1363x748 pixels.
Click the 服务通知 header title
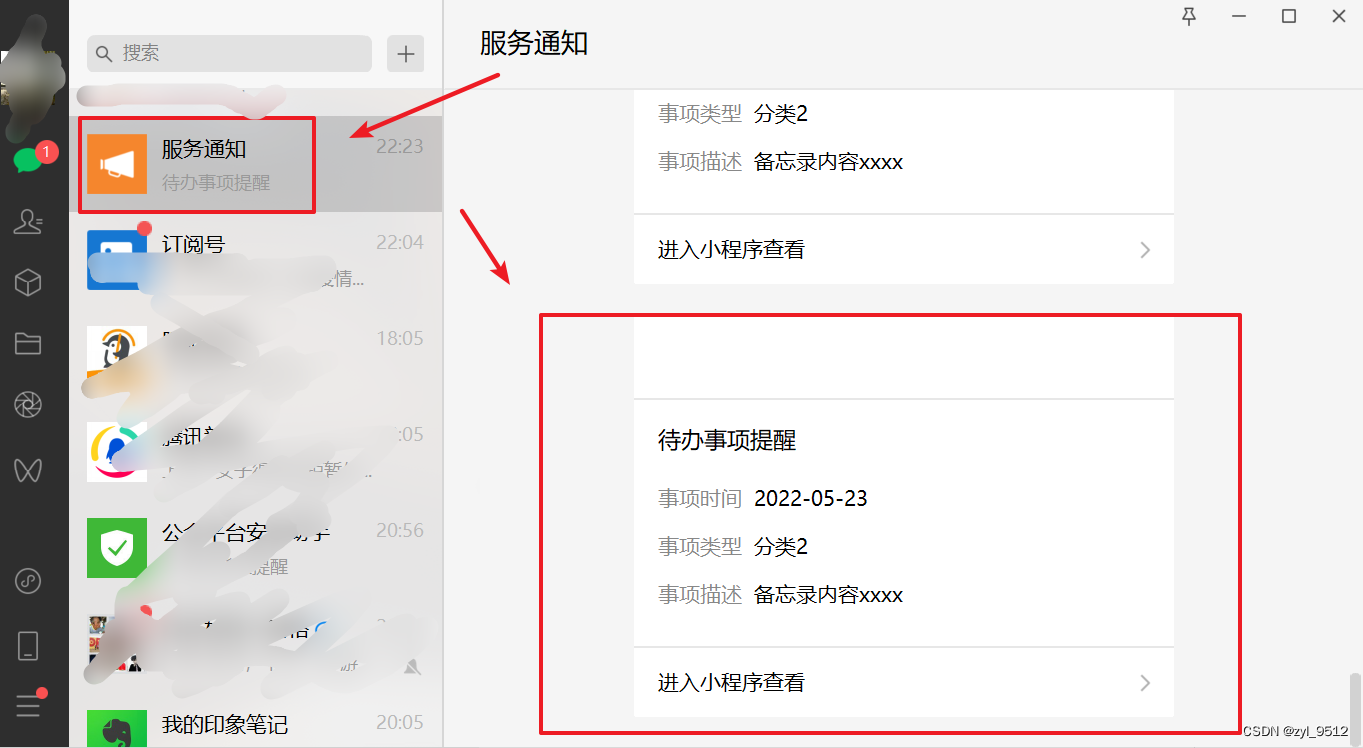click(534, 43)
